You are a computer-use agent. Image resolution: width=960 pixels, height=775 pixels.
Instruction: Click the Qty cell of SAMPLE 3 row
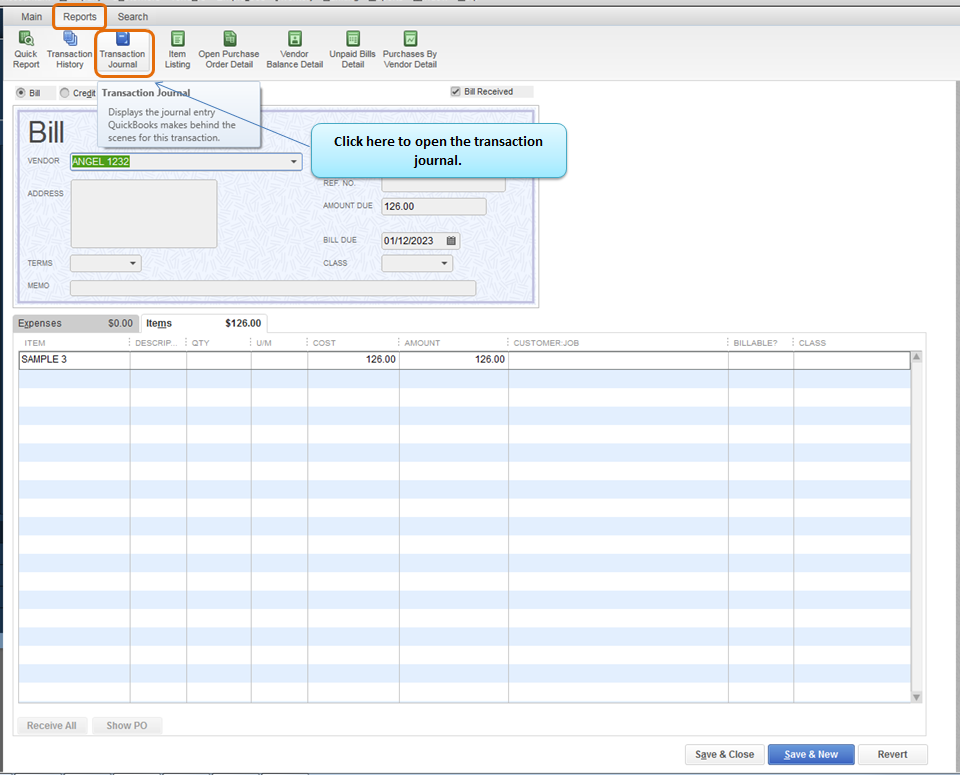point(219,360)
